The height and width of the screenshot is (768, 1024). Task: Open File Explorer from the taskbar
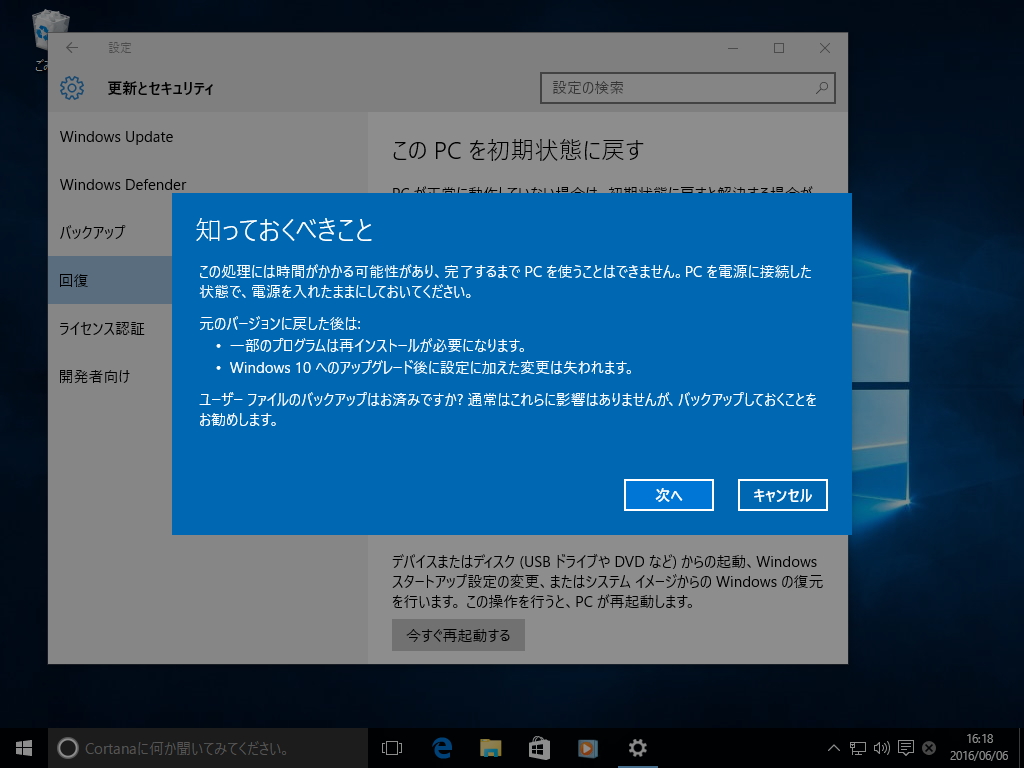click(490, 747)
